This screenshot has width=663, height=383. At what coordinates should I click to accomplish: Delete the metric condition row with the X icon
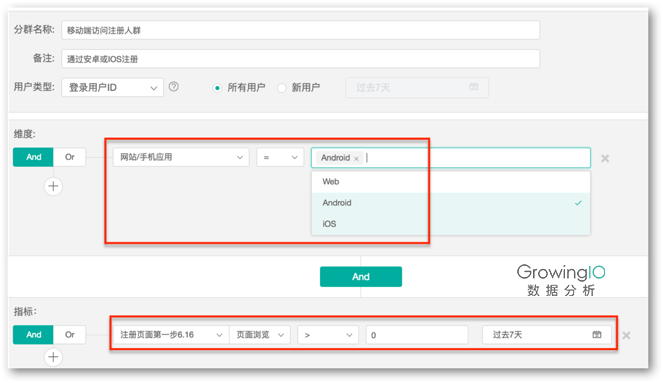pyautogui.click(x=626, y=335)
